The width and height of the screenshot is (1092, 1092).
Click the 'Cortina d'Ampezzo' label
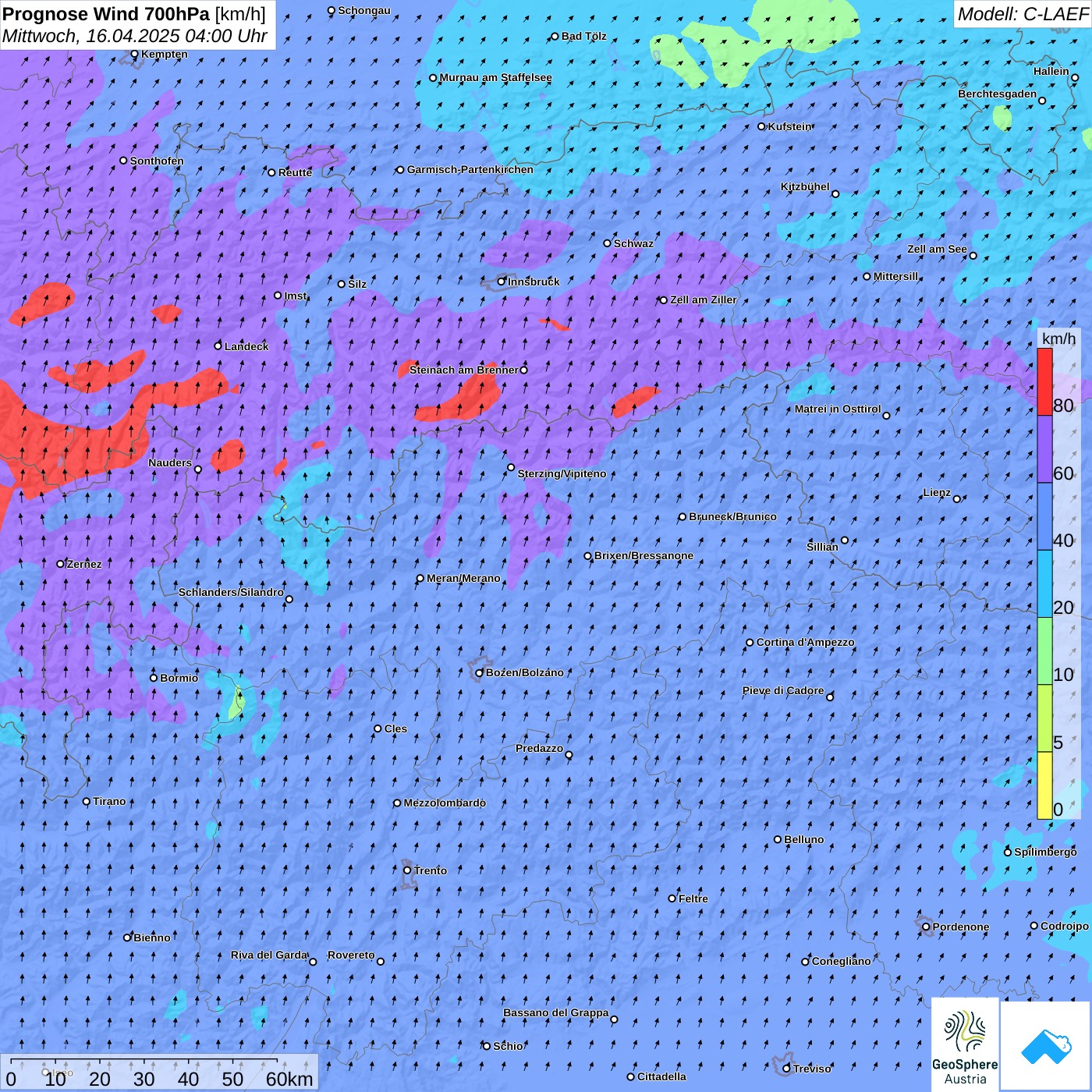pos(805,642)
